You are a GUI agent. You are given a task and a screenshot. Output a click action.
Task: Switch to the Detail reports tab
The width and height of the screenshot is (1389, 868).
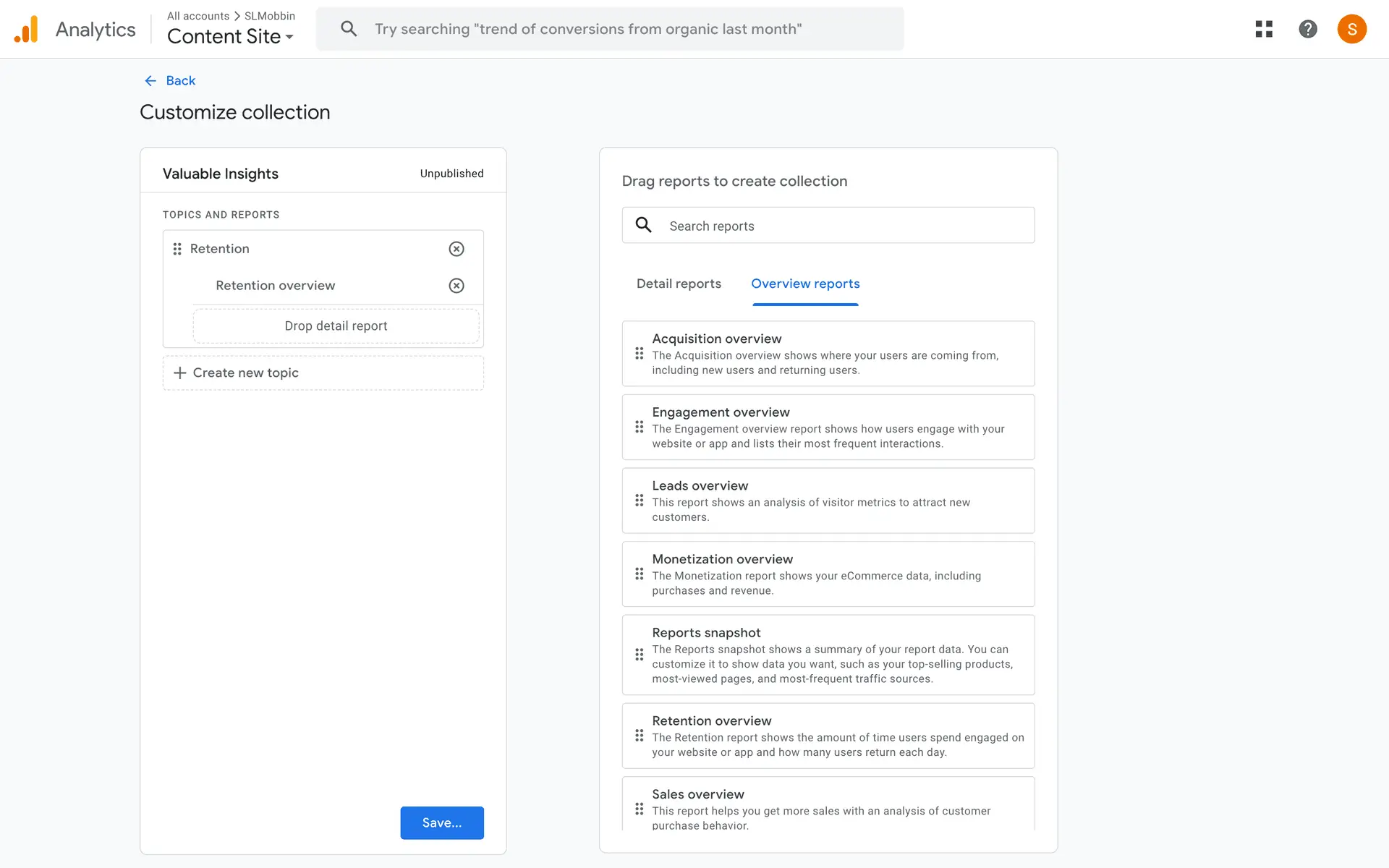(678, 284)
